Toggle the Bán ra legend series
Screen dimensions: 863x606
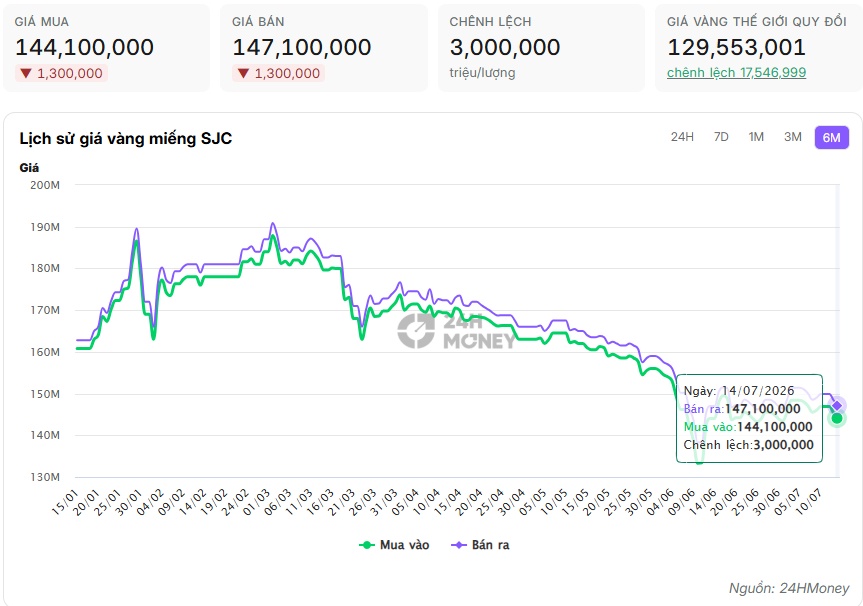(x=480, y=545)
